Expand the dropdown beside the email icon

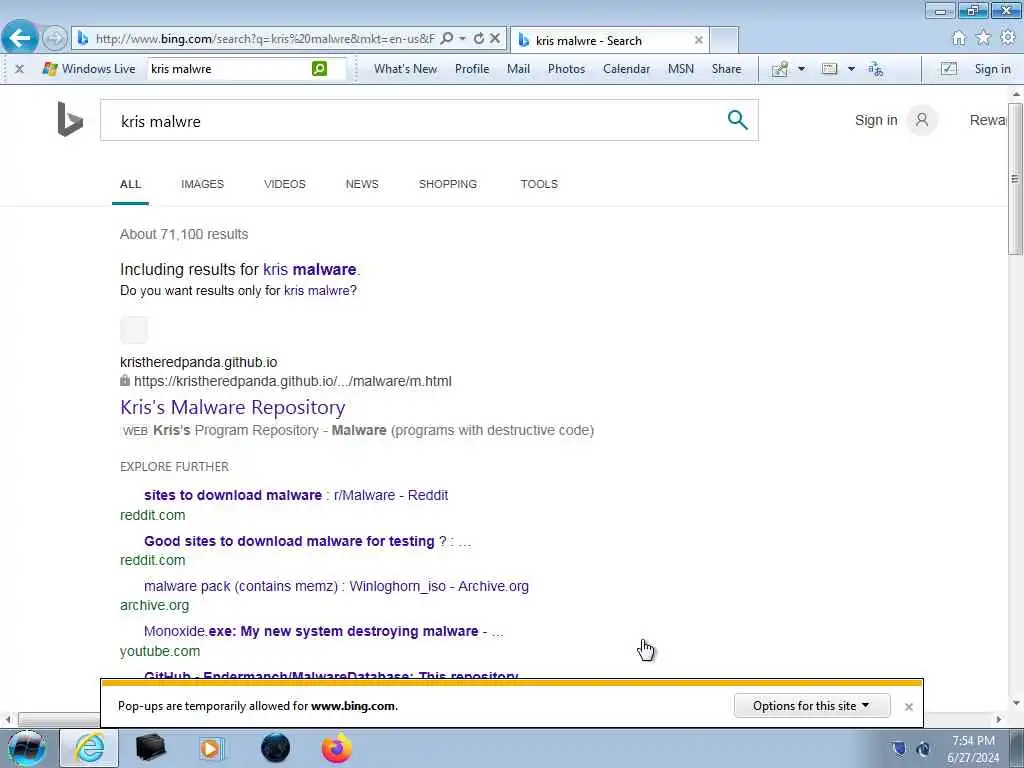(851, 69)
